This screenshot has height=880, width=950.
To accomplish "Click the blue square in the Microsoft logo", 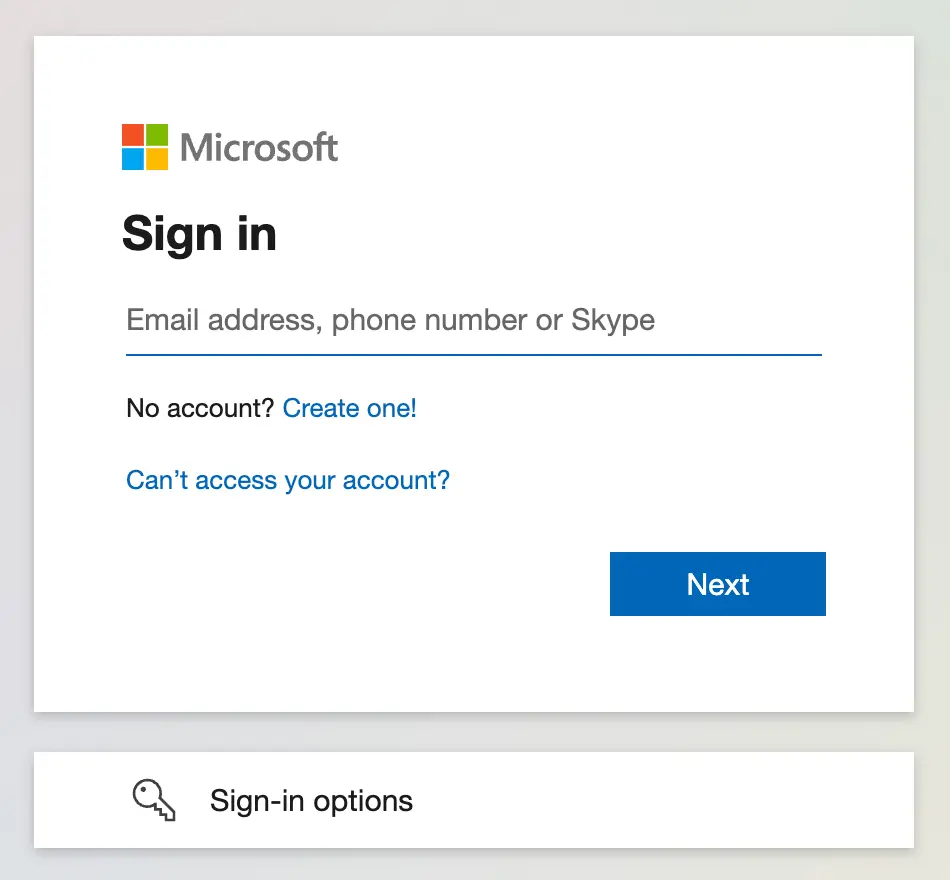I will tap(131, 158).
